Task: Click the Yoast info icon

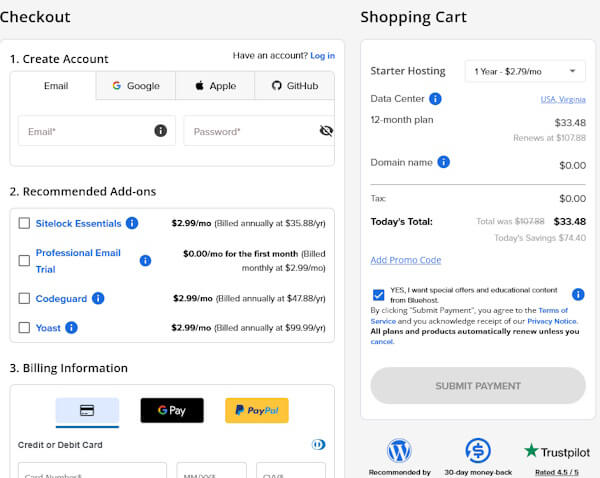Action: point(71,327)
